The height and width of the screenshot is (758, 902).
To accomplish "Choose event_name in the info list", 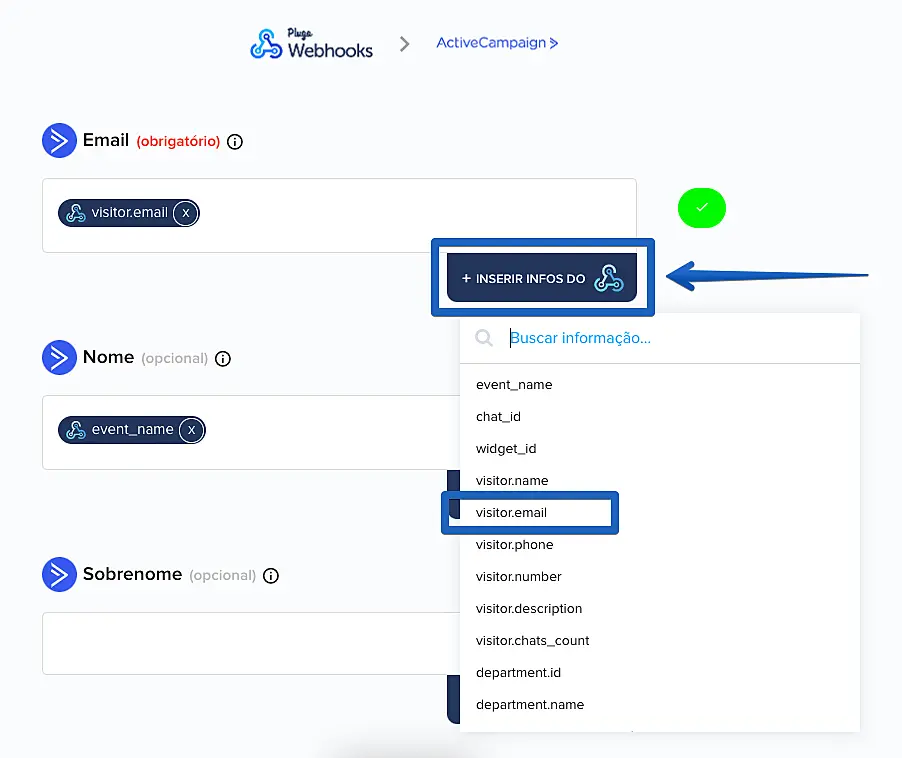I will (x=514, y=385).
